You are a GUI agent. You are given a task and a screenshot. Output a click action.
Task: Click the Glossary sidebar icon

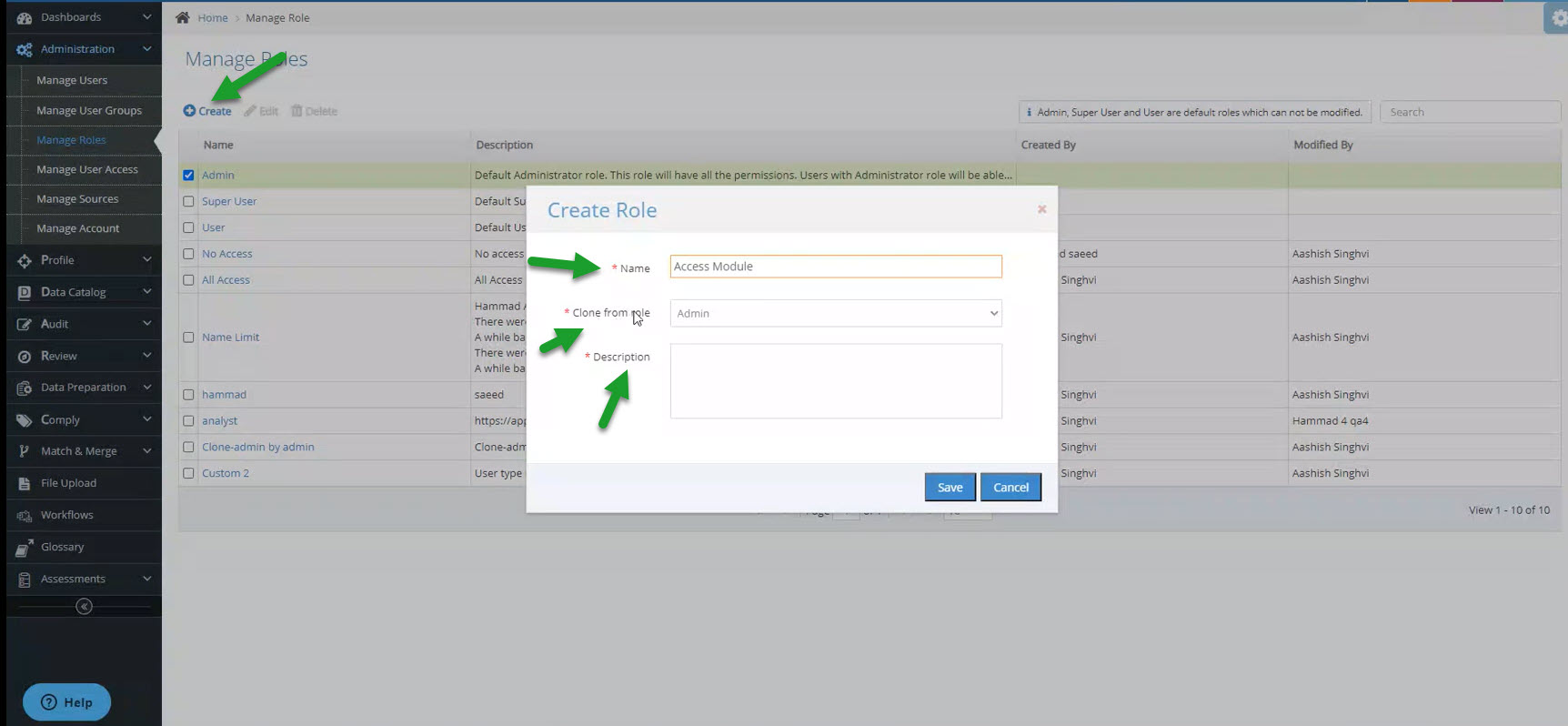pyautogui.click(x=24, y=547)
